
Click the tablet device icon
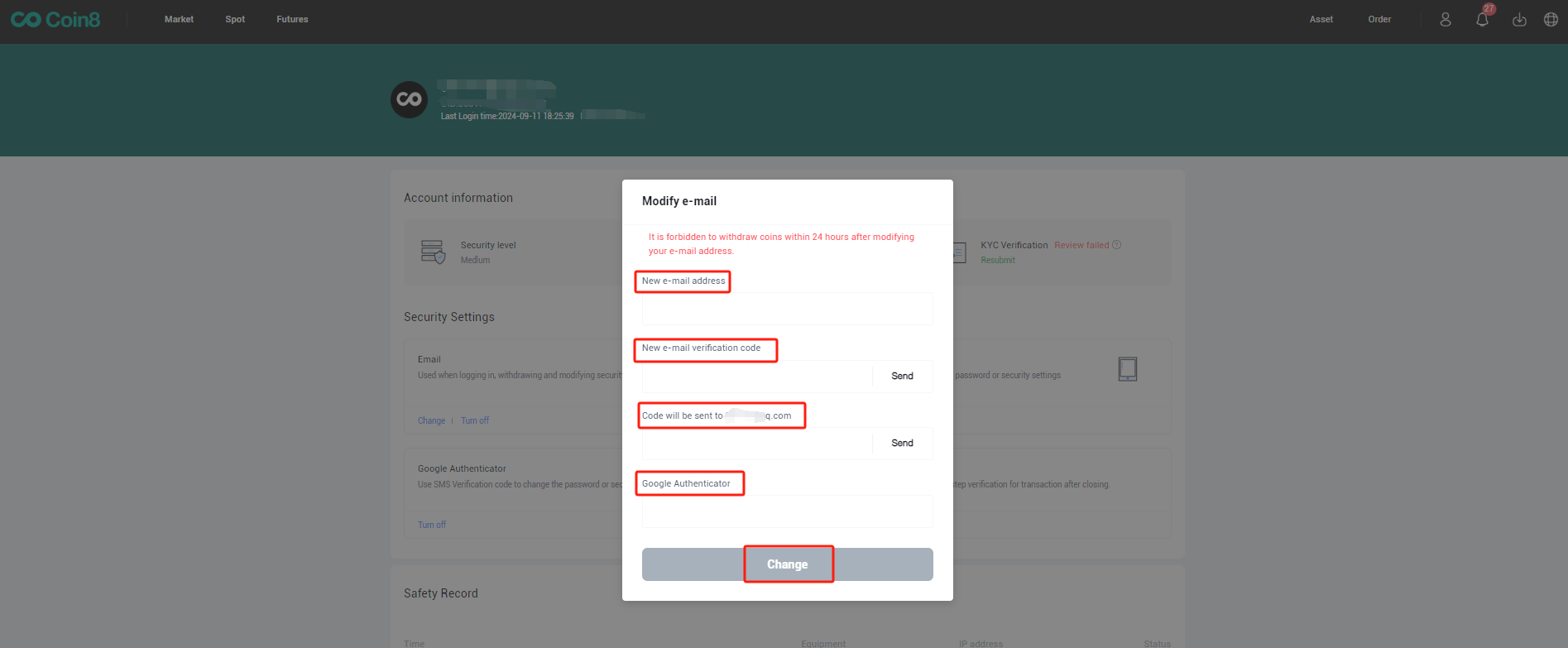coord(1127,369)
